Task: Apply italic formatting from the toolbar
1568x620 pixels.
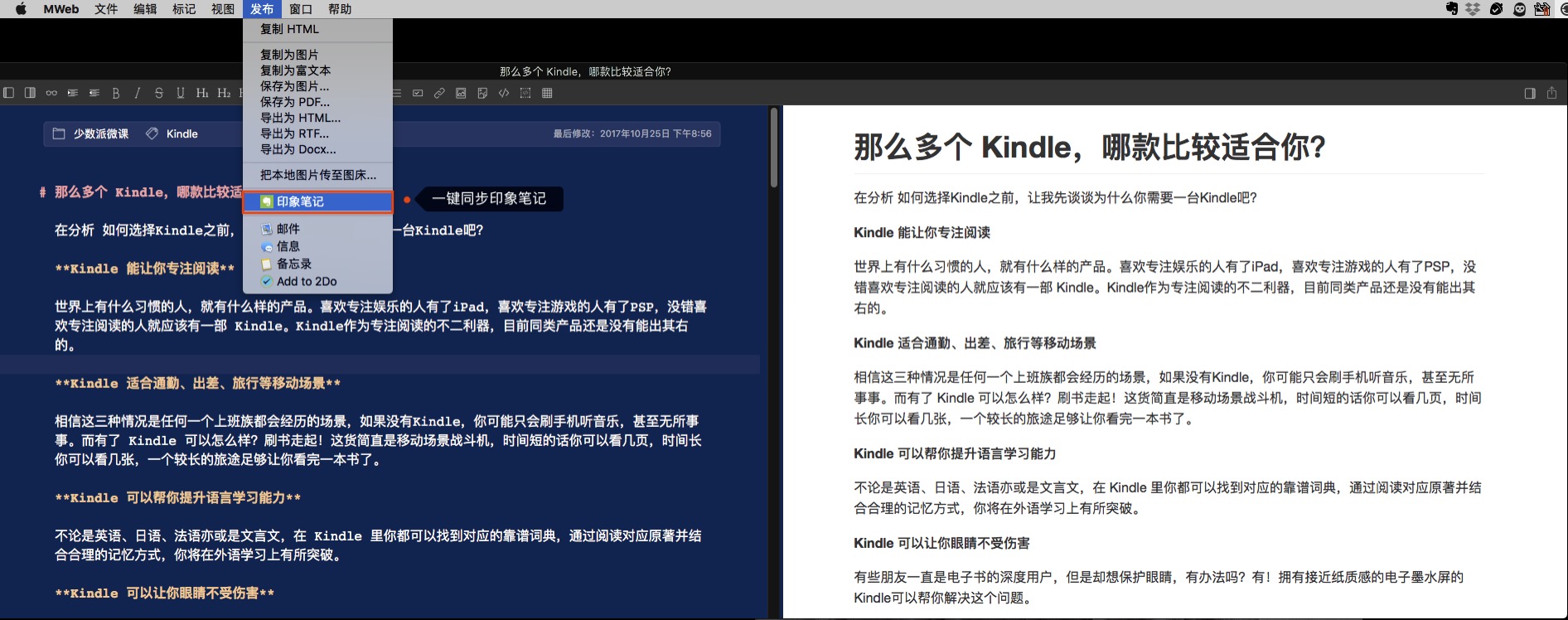Action: coord(138,93)
